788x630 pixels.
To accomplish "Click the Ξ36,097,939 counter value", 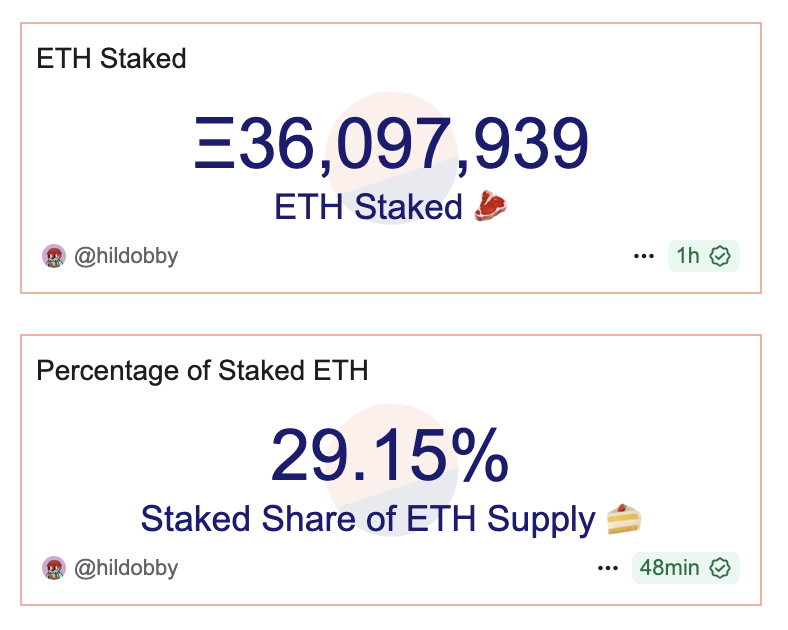I will pyautogui.click(x=390, y=145).
